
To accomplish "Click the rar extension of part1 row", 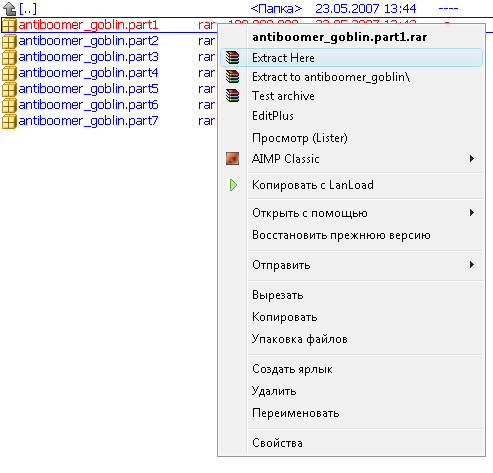I will (206, 25).
